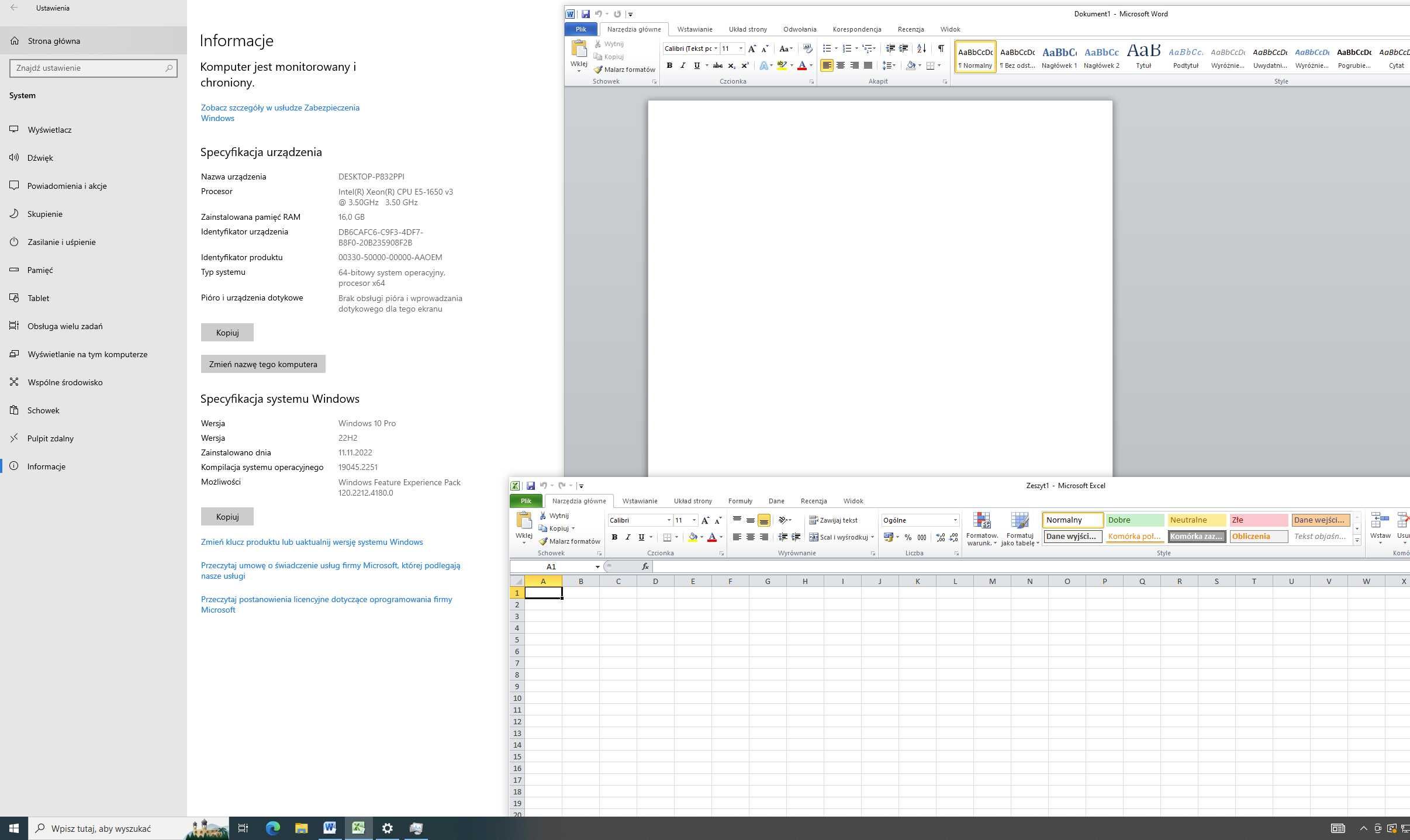Click the Znajdź ustawienie search field

pyautogui.click(x=94, y=68)
